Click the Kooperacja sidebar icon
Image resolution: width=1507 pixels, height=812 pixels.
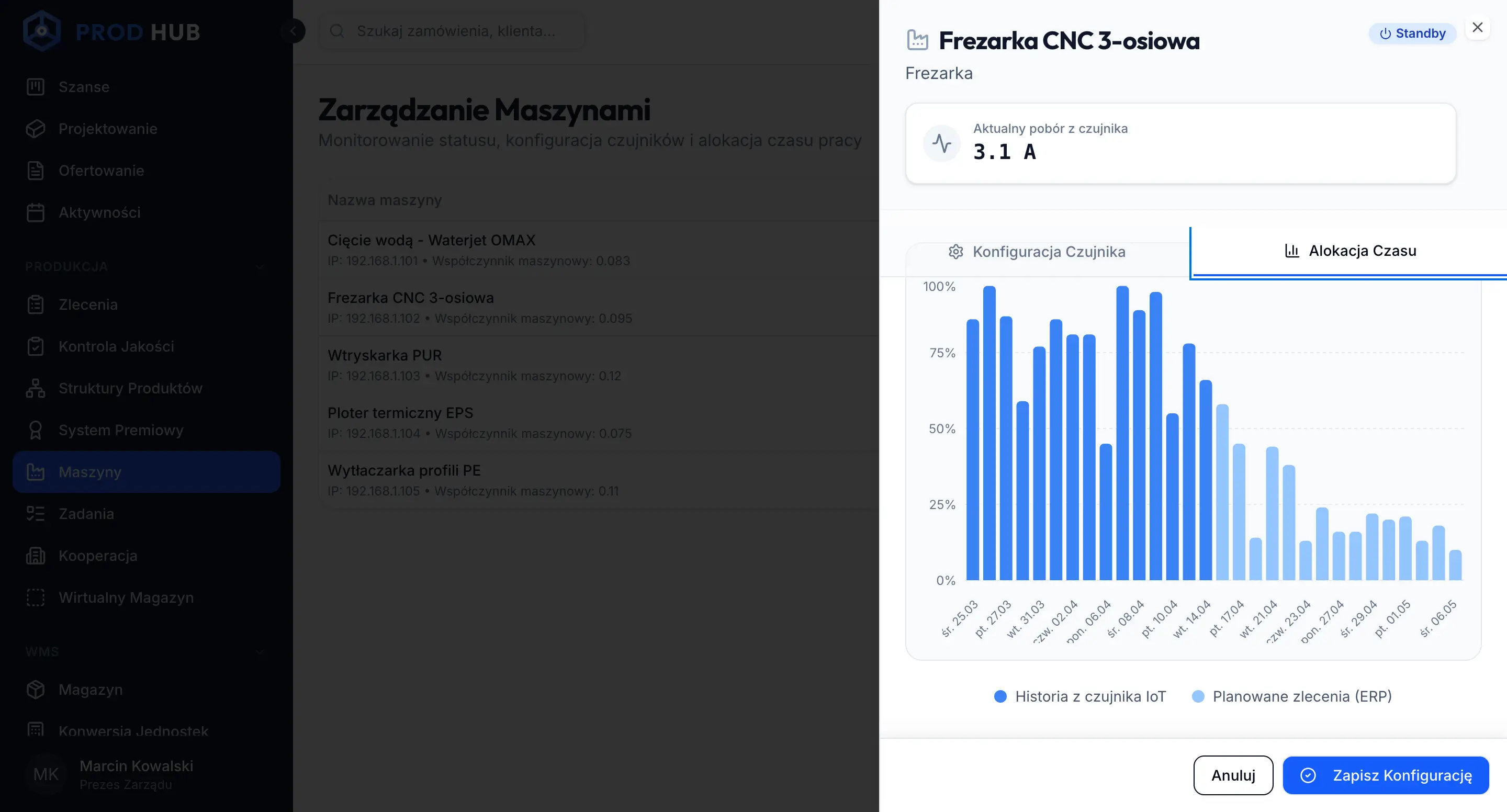[36, 555]
